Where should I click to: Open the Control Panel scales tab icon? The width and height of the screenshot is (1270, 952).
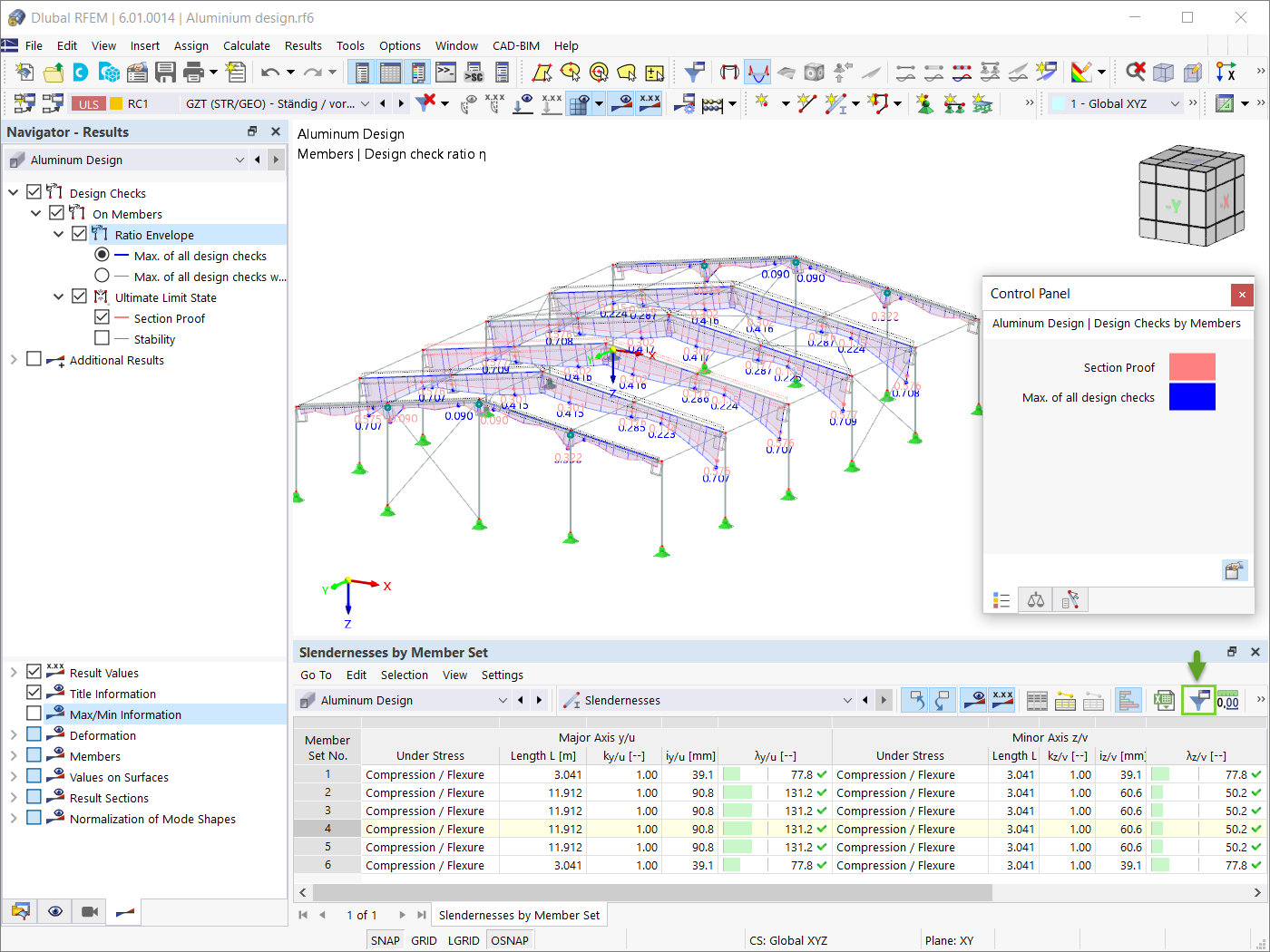[1035, 600]
